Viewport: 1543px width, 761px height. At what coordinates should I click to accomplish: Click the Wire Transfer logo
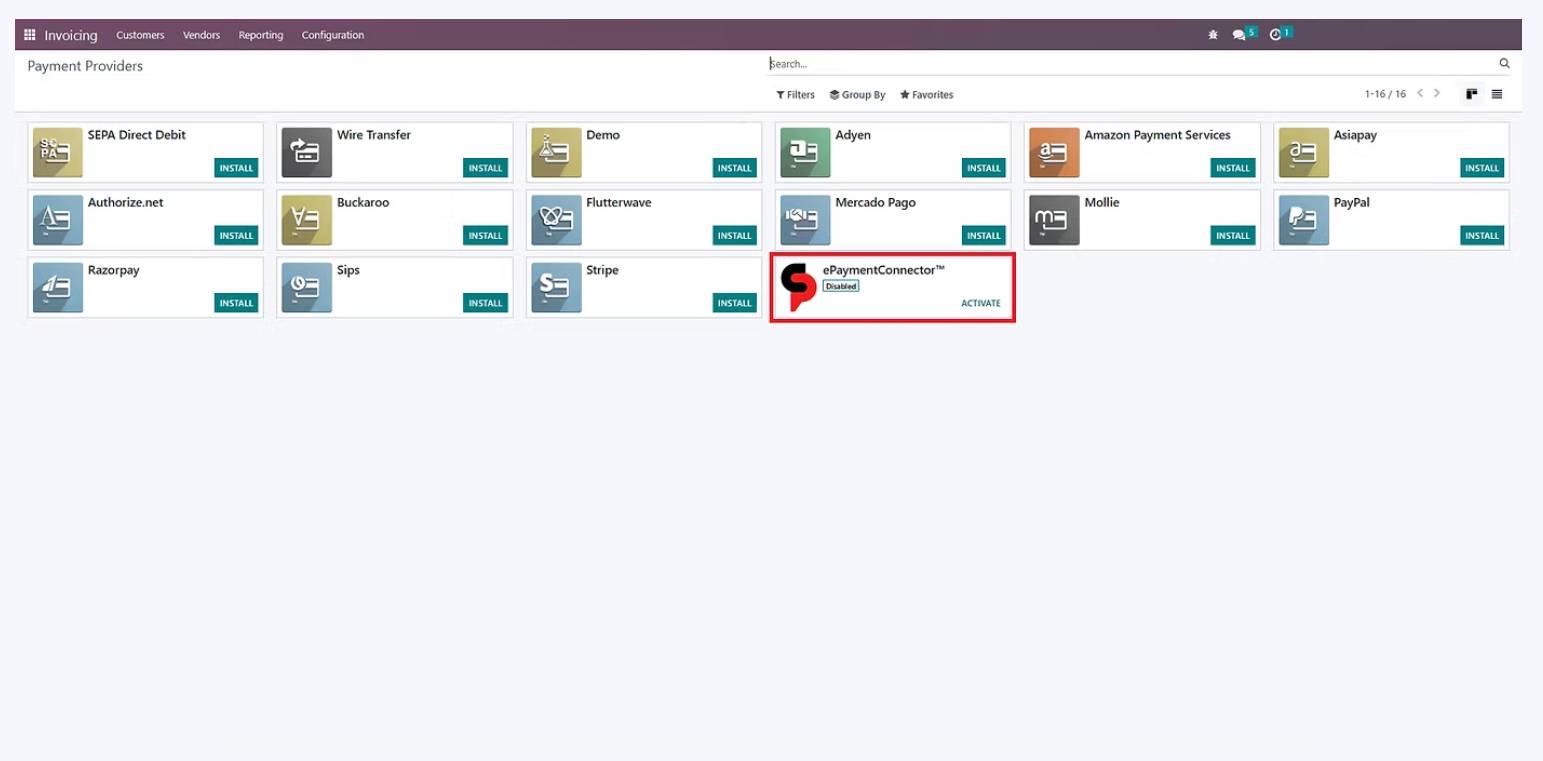coord(306,152)
